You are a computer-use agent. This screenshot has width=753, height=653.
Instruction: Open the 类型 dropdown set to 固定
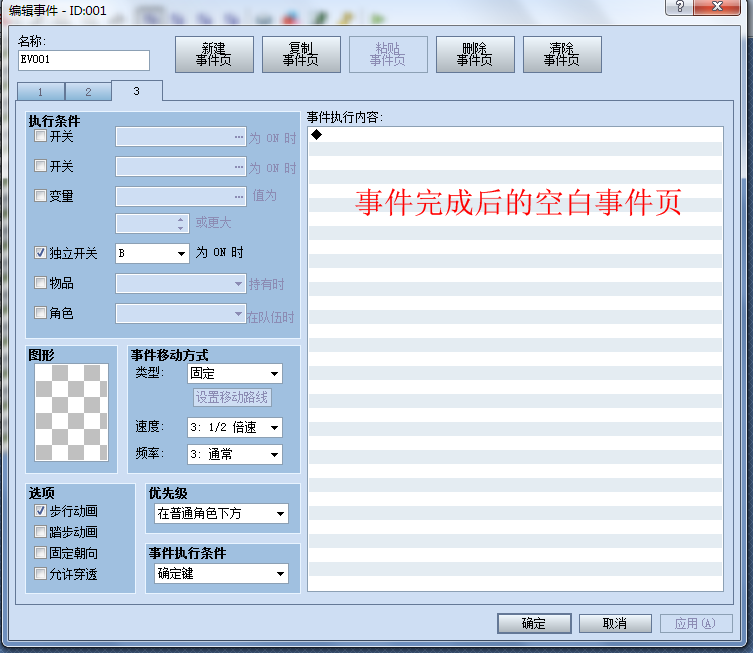[x=235, y=374]
